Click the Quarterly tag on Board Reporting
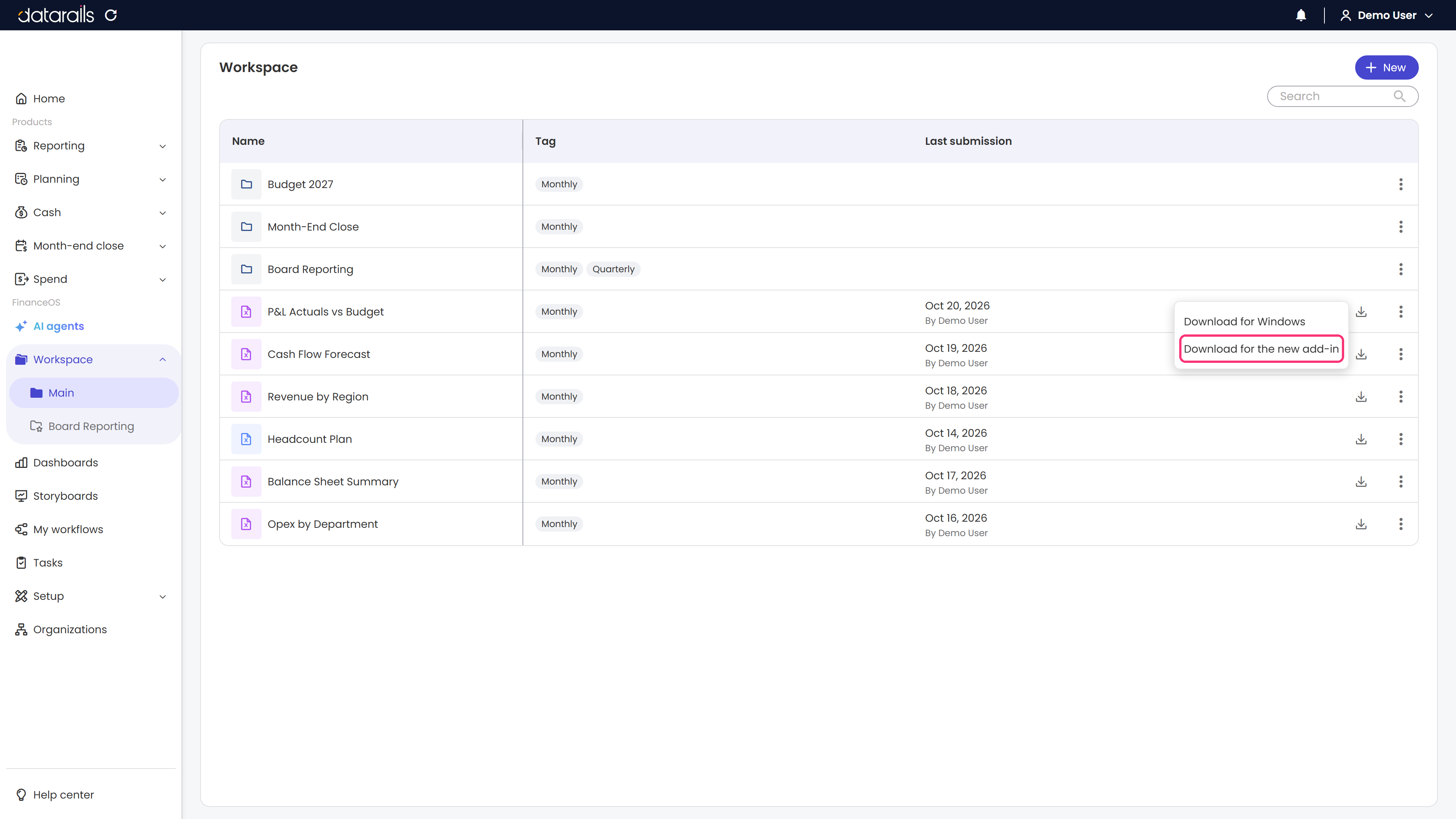1456x819 pixels. tap(613, 269)
